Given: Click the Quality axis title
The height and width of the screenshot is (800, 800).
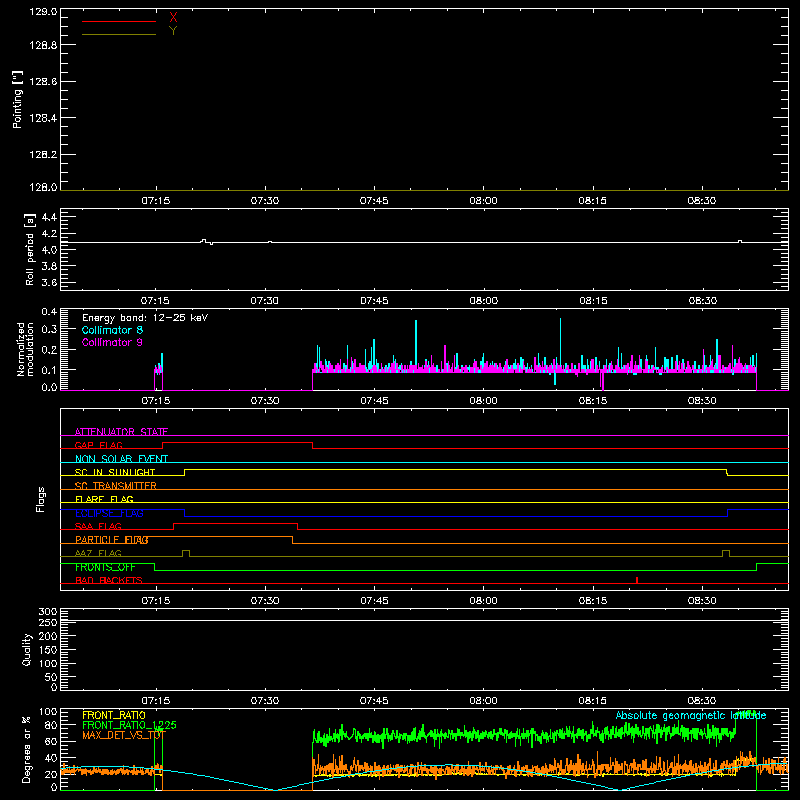Looking at the screenshot, I should (x=27, y=649).
